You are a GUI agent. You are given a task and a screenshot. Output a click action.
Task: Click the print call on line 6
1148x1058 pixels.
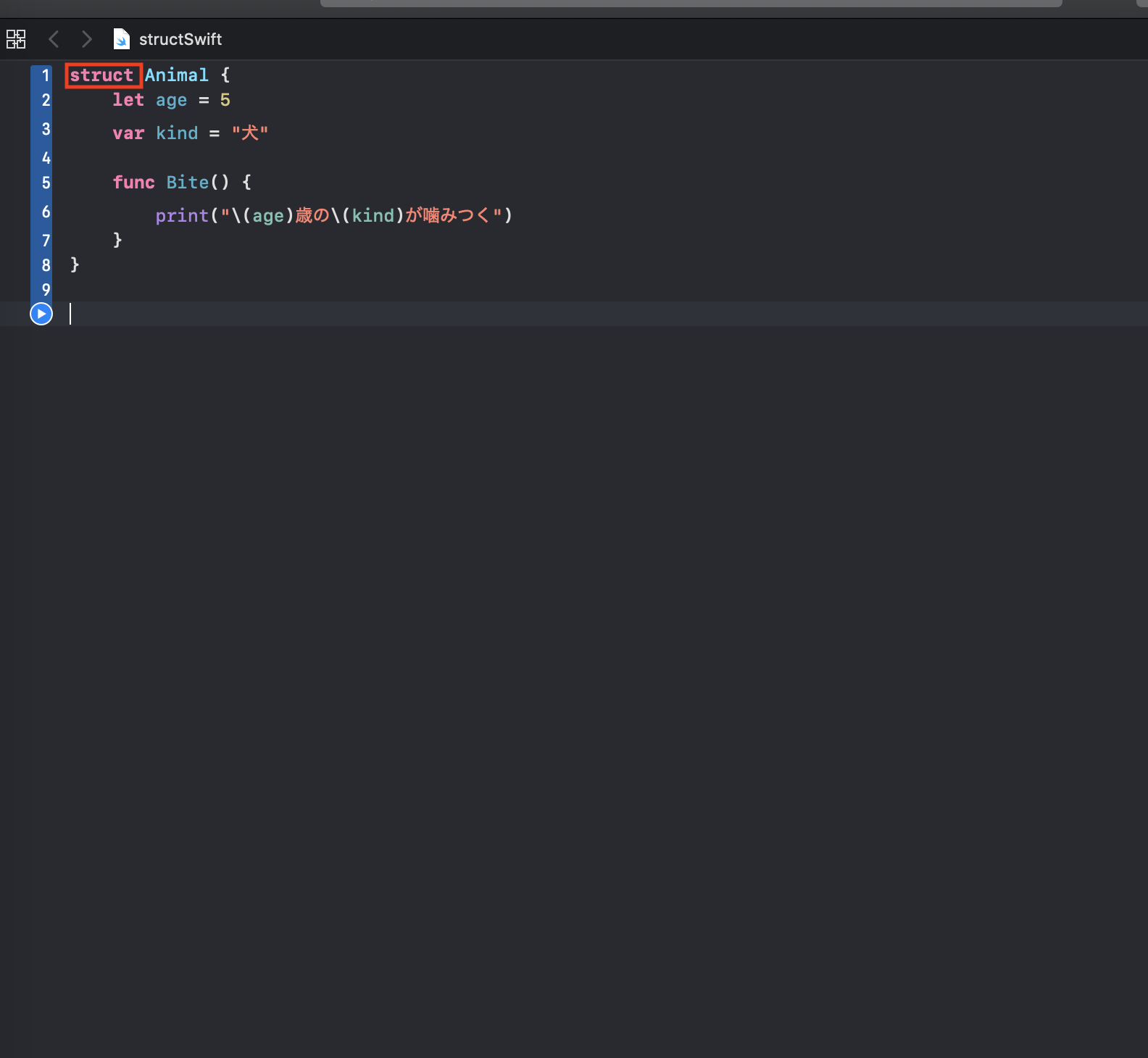pos(182,216)
